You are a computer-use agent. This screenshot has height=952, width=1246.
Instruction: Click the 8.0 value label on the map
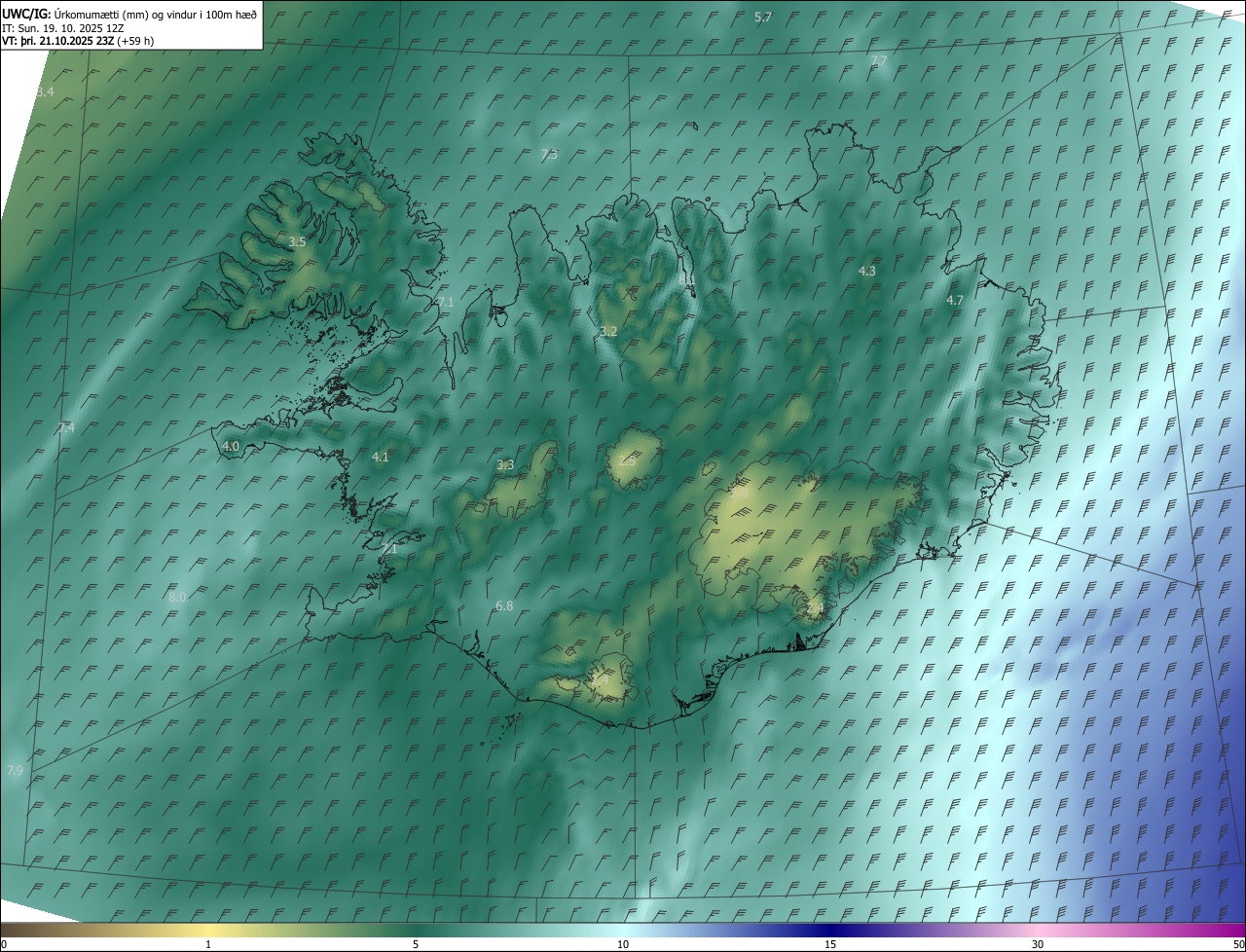pos(177,598)
